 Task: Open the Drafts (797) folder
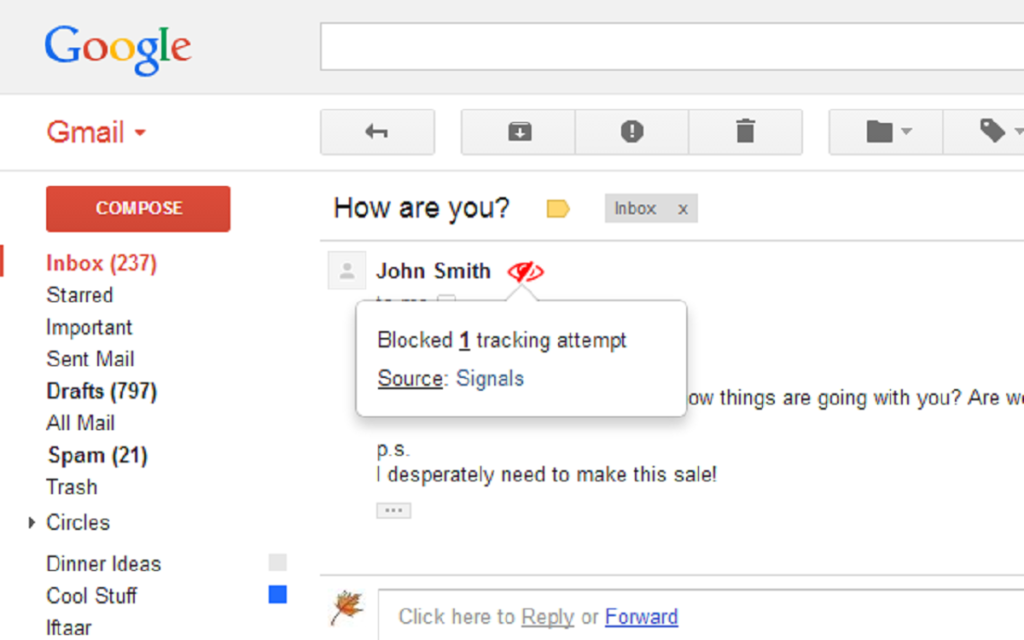click(102, 391)
